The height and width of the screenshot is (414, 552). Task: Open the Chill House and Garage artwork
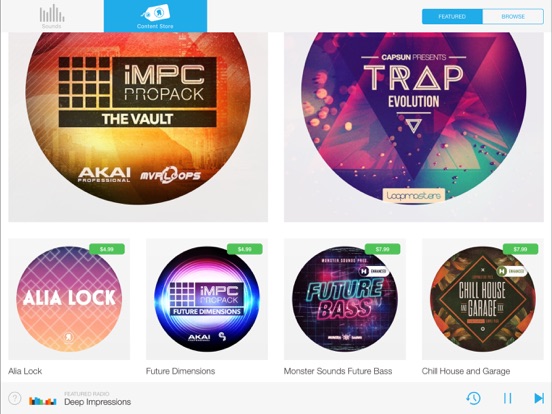483,299
